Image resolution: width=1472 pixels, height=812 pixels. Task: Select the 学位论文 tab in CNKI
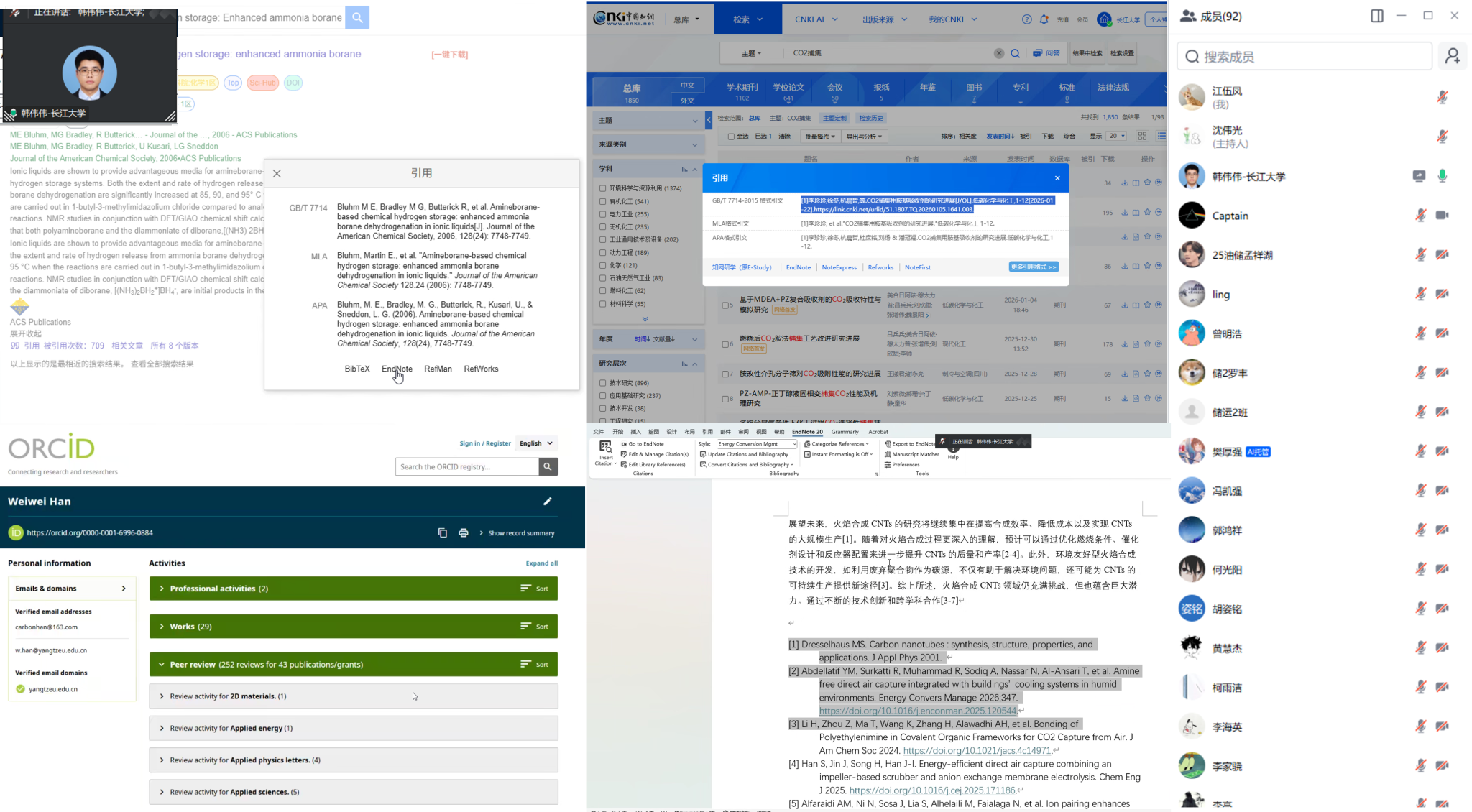coord(788,91)
